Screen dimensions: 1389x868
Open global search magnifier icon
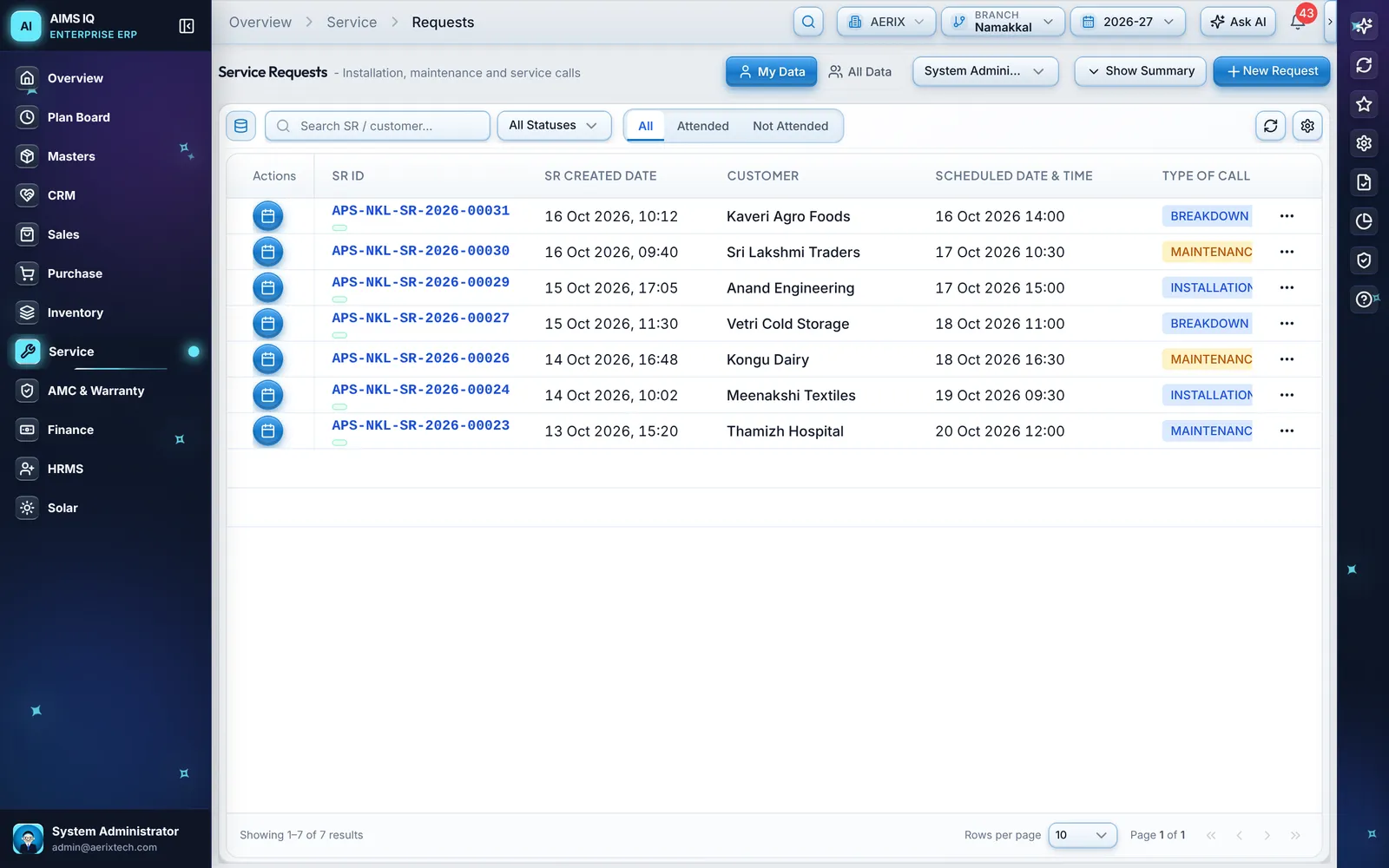[x=808, y=22]
